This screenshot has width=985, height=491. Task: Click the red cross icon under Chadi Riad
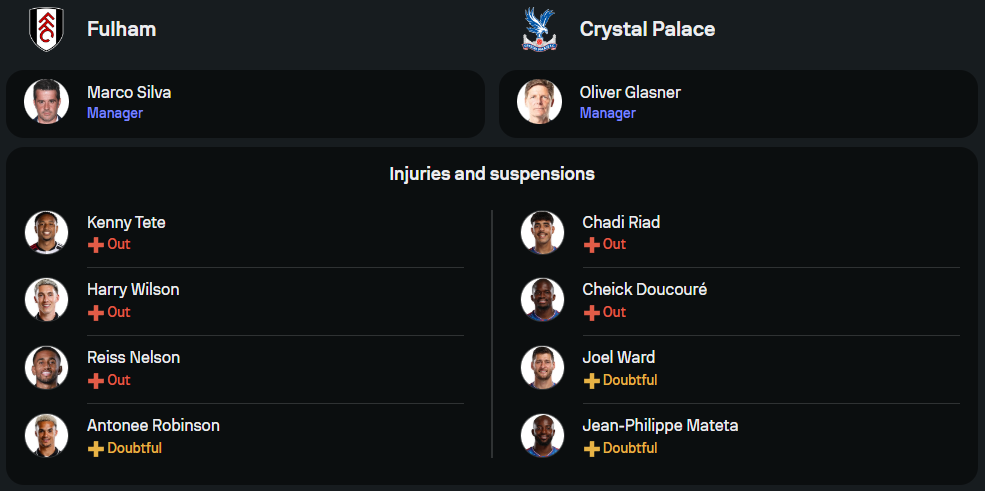591,245
